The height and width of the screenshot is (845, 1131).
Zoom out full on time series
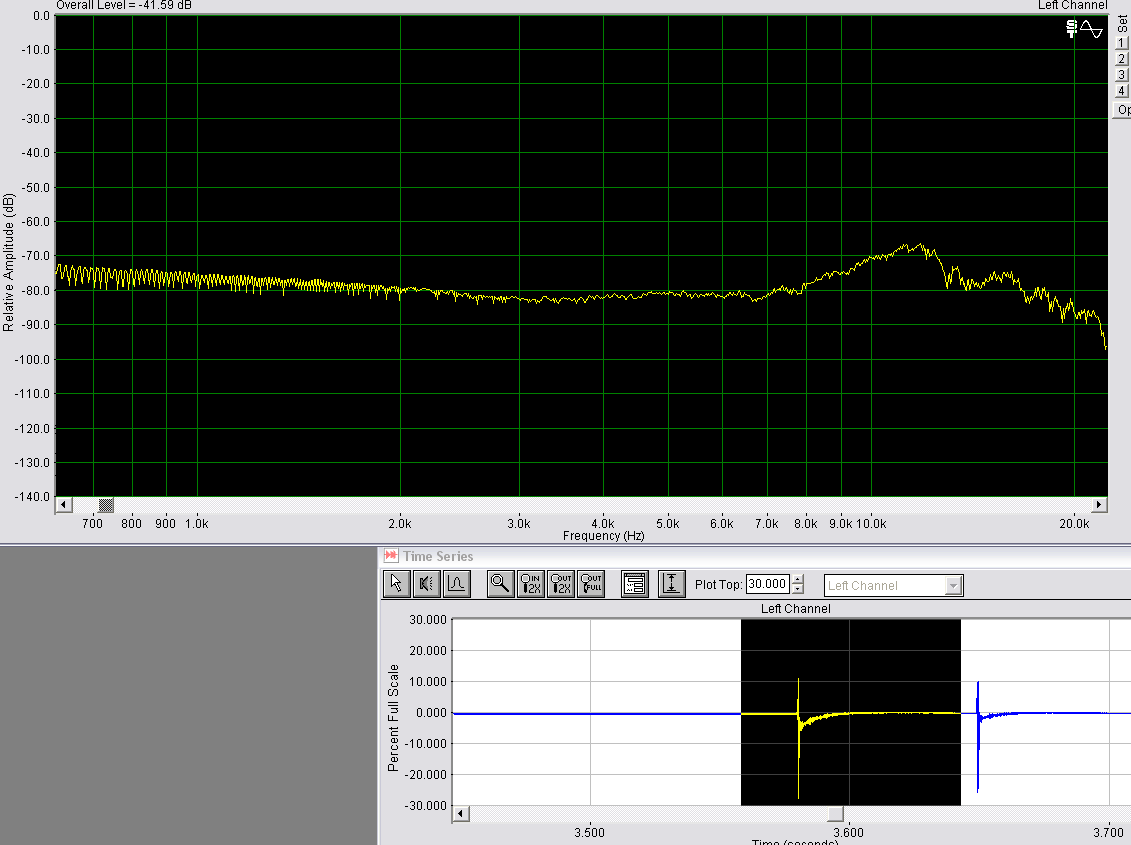tap(591, 584)
